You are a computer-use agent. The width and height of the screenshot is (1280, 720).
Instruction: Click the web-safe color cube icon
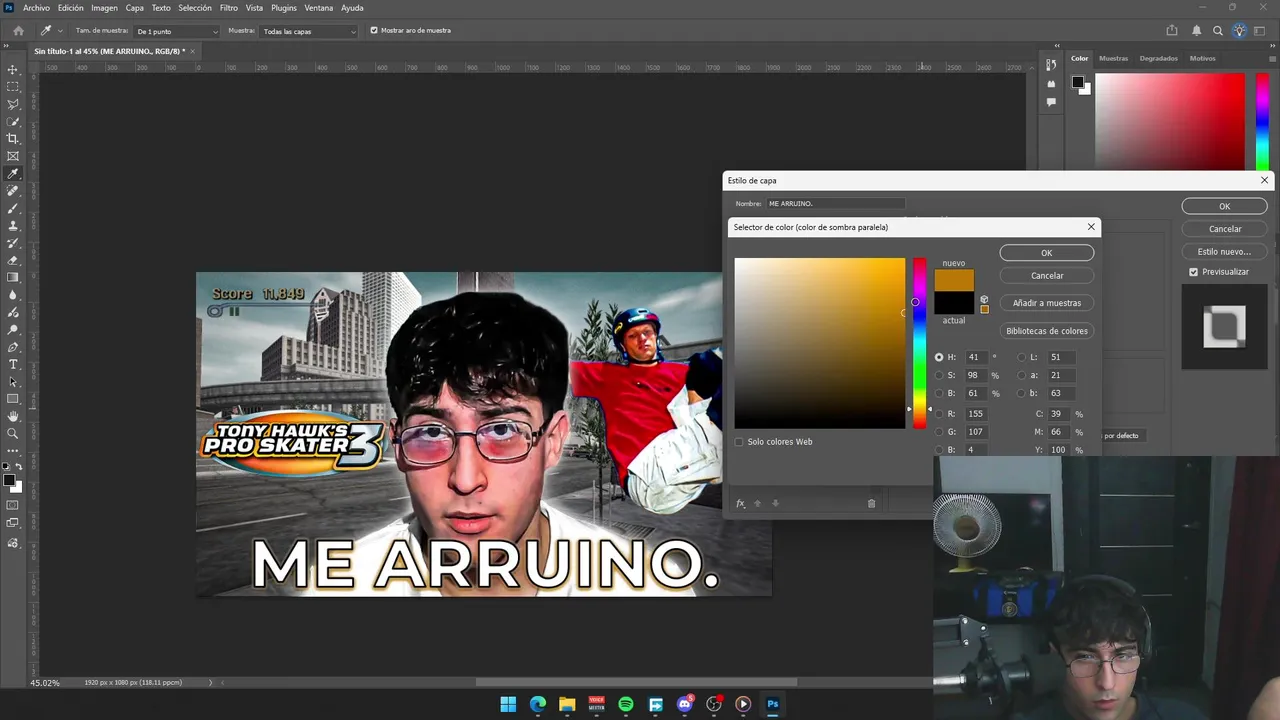[x=984, y=299]
